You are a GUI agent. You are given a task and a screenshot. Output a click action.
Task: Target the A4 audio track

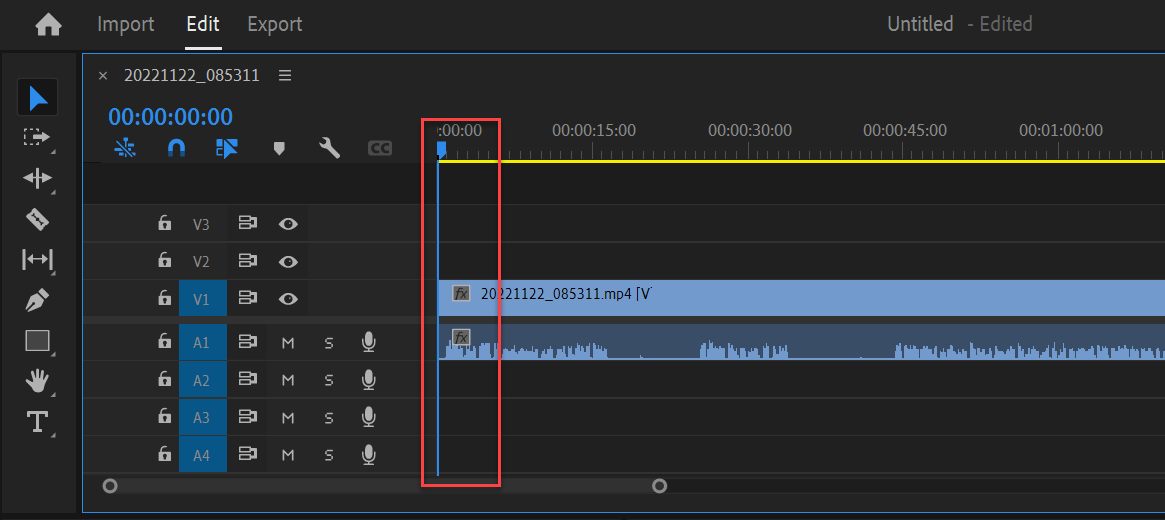coord(201,455)
